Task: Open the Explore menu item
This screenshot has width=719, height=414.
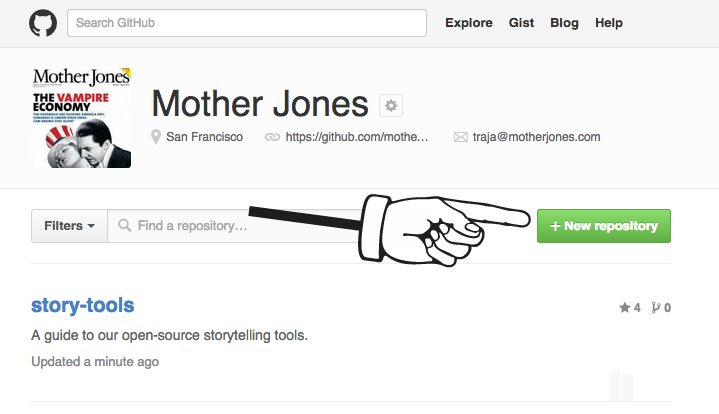Action: tap(469, 23)
